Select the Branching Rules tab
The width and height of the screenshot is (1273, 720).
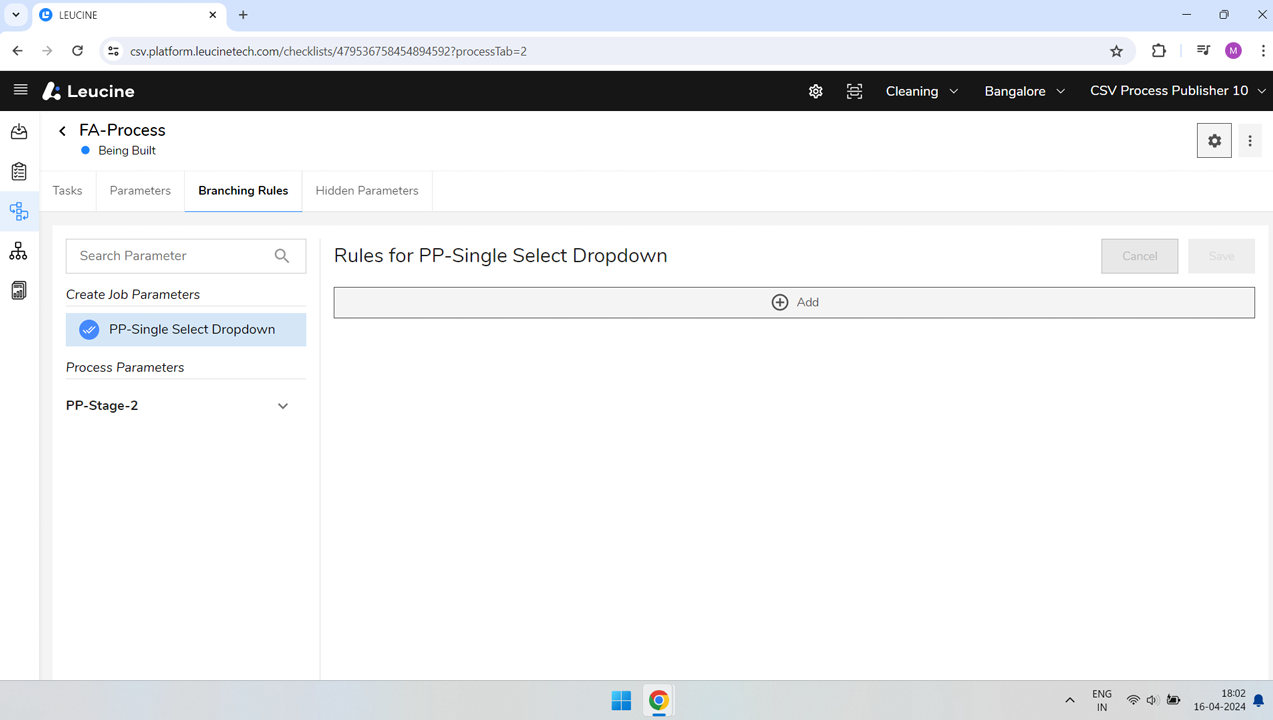243,191
